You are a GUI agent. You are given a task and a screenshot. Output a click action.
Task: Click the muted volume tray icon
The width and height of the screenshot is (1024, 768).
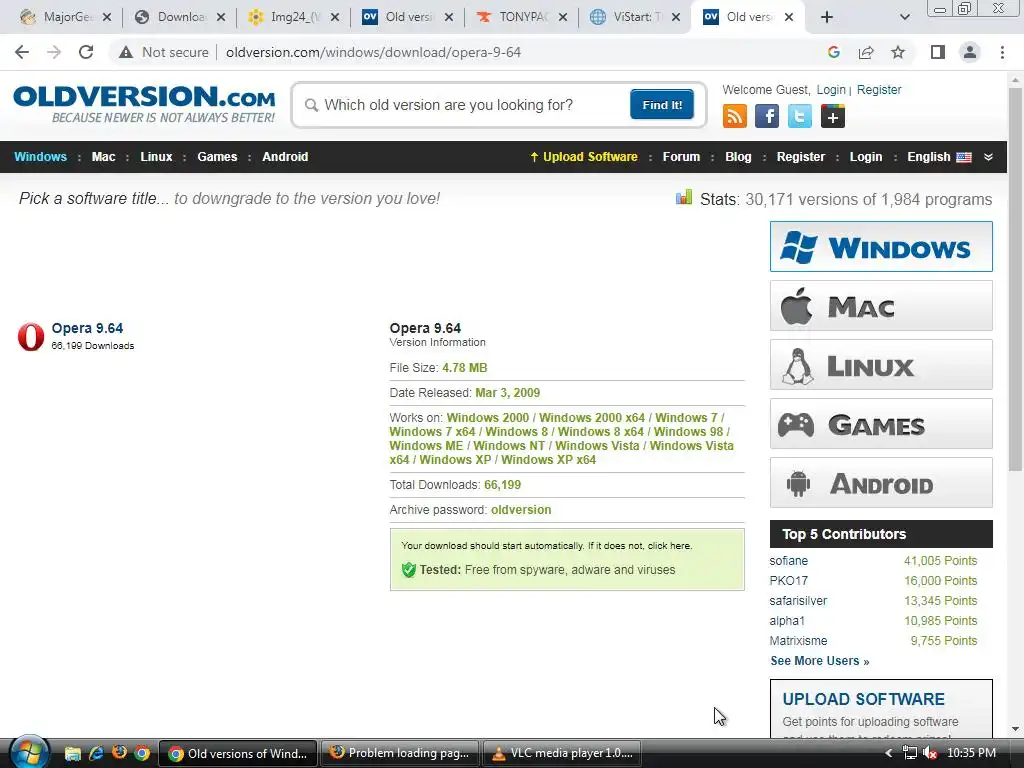coord(930,753)
